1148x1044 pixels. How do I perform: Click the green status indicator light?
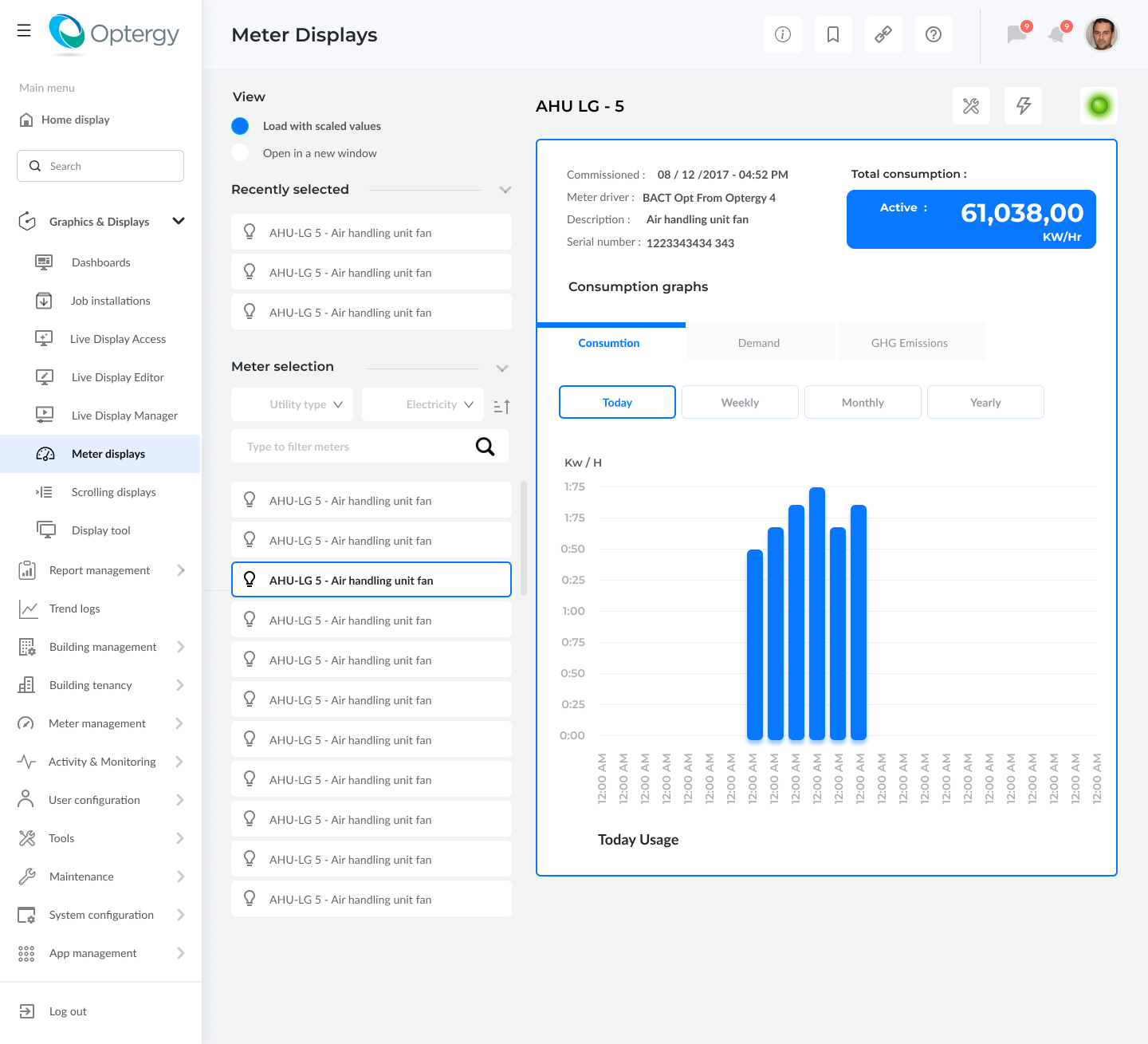pyautogui.click(x=1099, y=105)
